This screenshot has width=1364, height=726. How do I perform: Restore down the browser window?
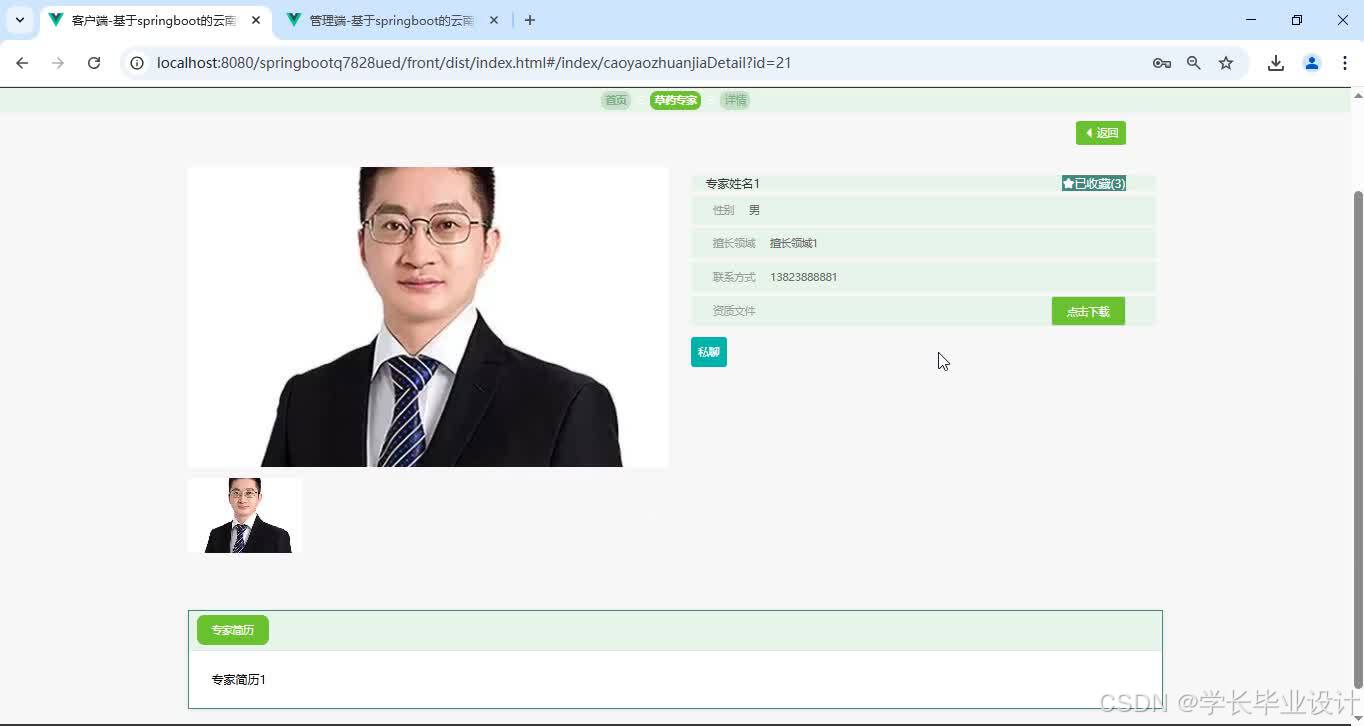1297,20
